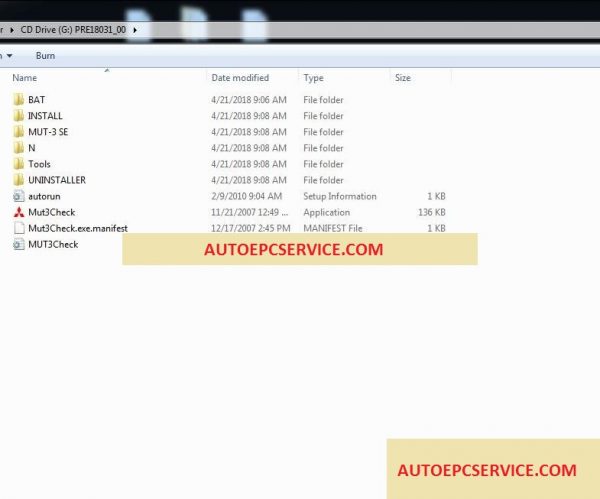Sort by the Type column header
The image size is (600, 499).
pyautogui.click(x=313, y=78)
